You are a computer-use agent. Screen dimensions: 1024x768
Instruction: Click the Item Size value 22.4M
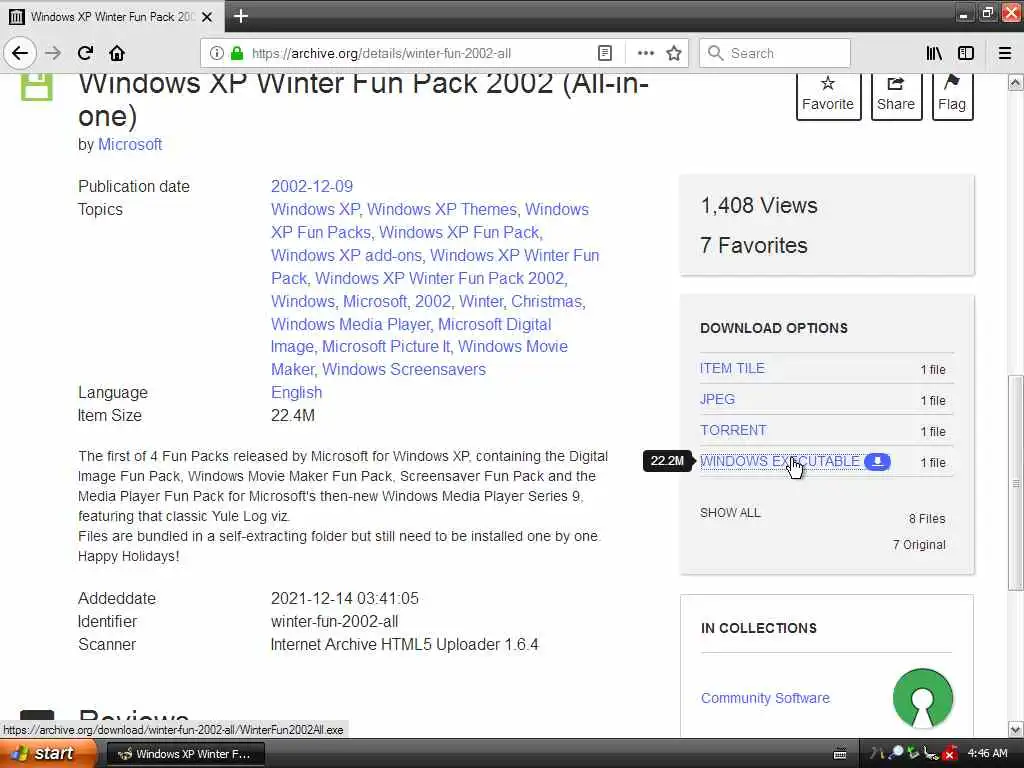[x=293, y=415]
